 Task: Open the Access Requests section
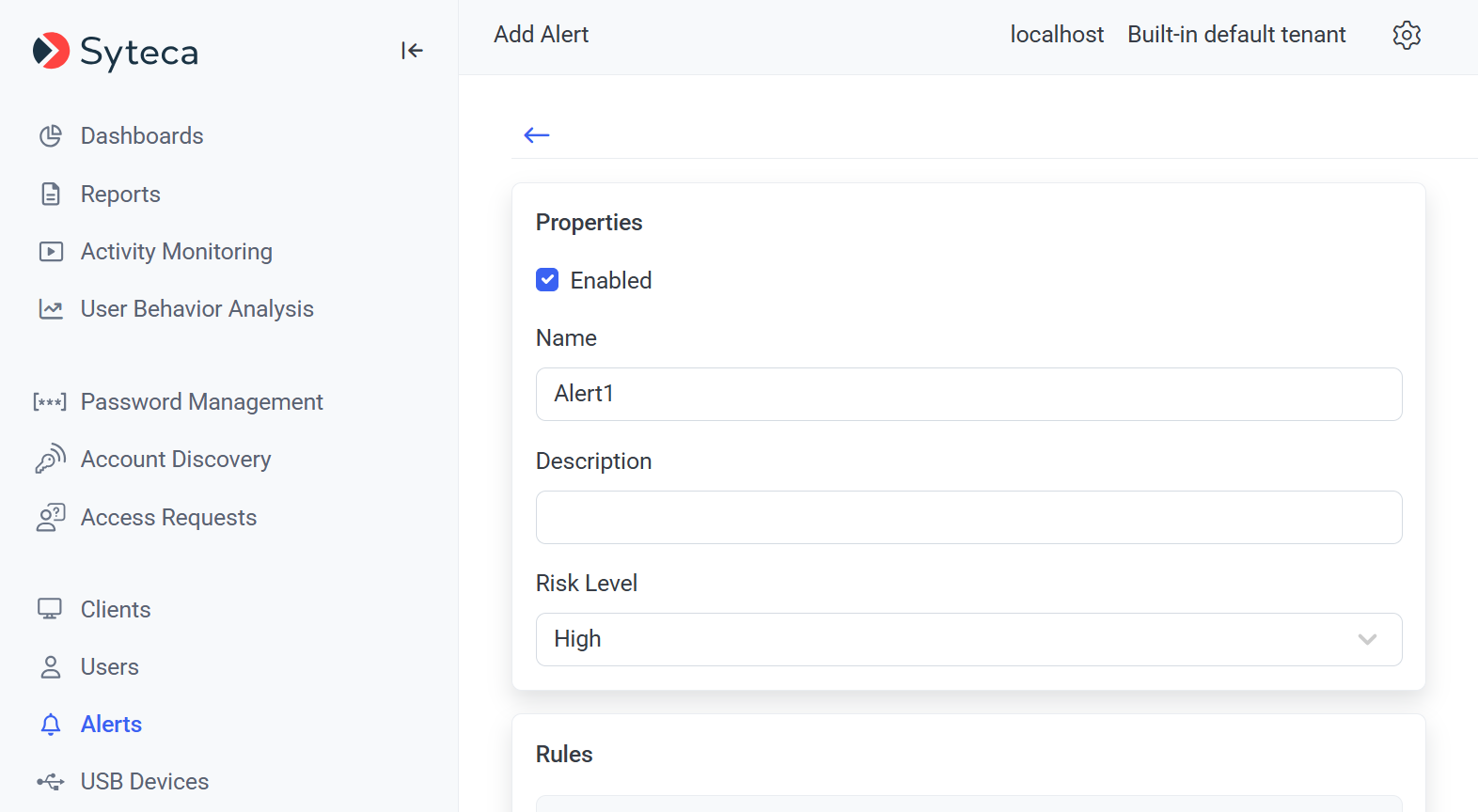[168, 518]
